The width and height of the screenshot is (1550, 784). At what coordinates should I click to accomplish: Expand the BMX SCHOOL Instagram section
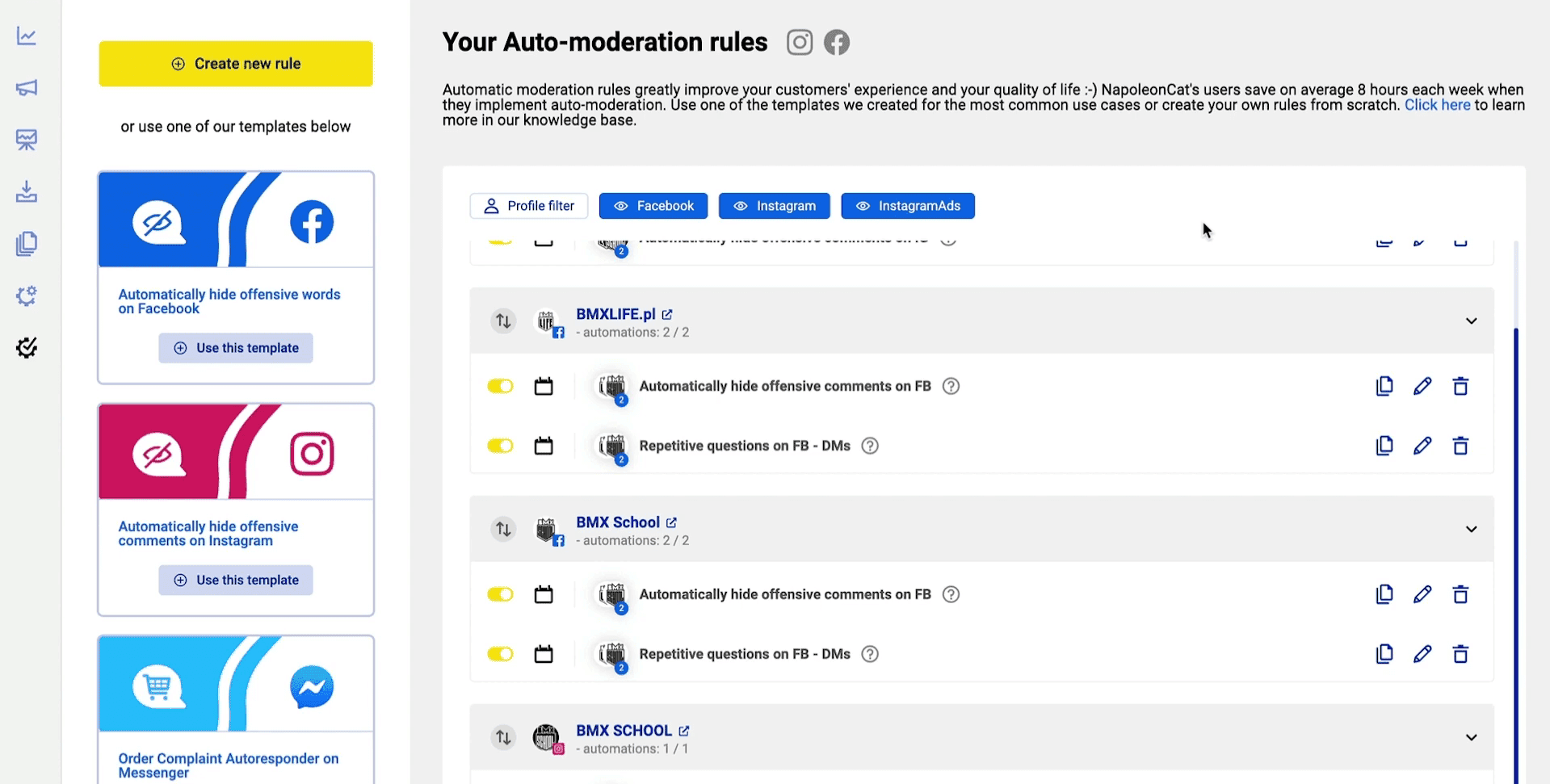(1471, 737)
